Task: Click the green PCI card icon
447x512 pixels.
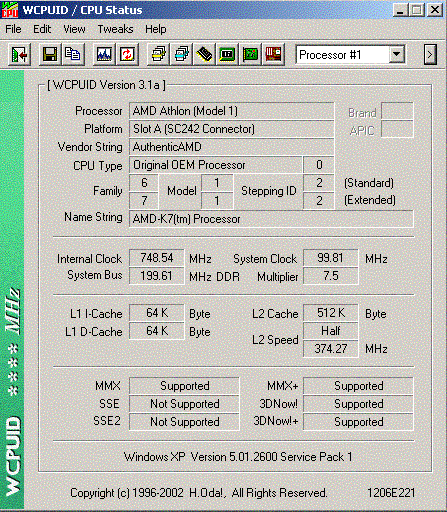Action: point(250,54)
